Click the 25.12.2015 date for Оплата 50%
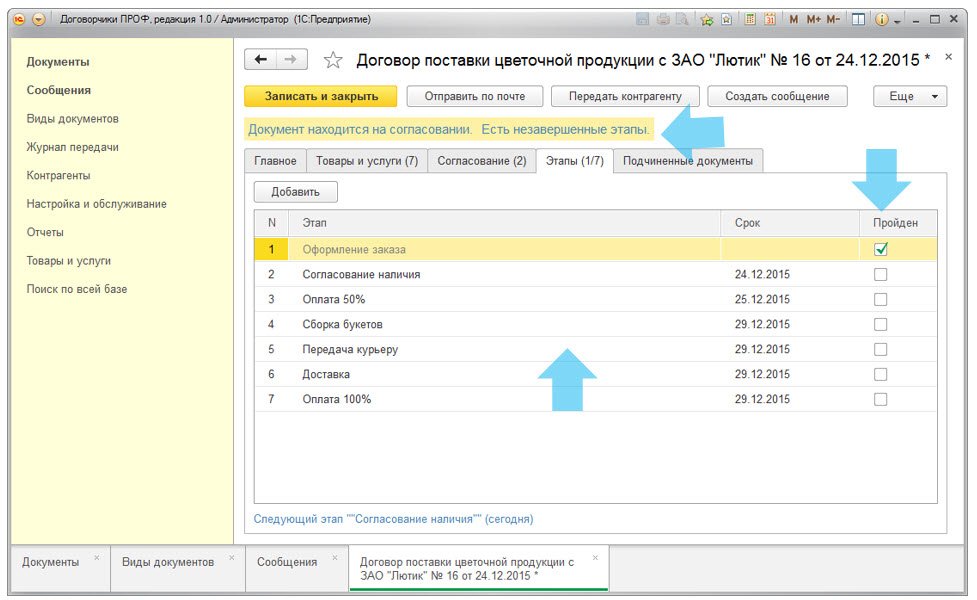 (762, 299)
